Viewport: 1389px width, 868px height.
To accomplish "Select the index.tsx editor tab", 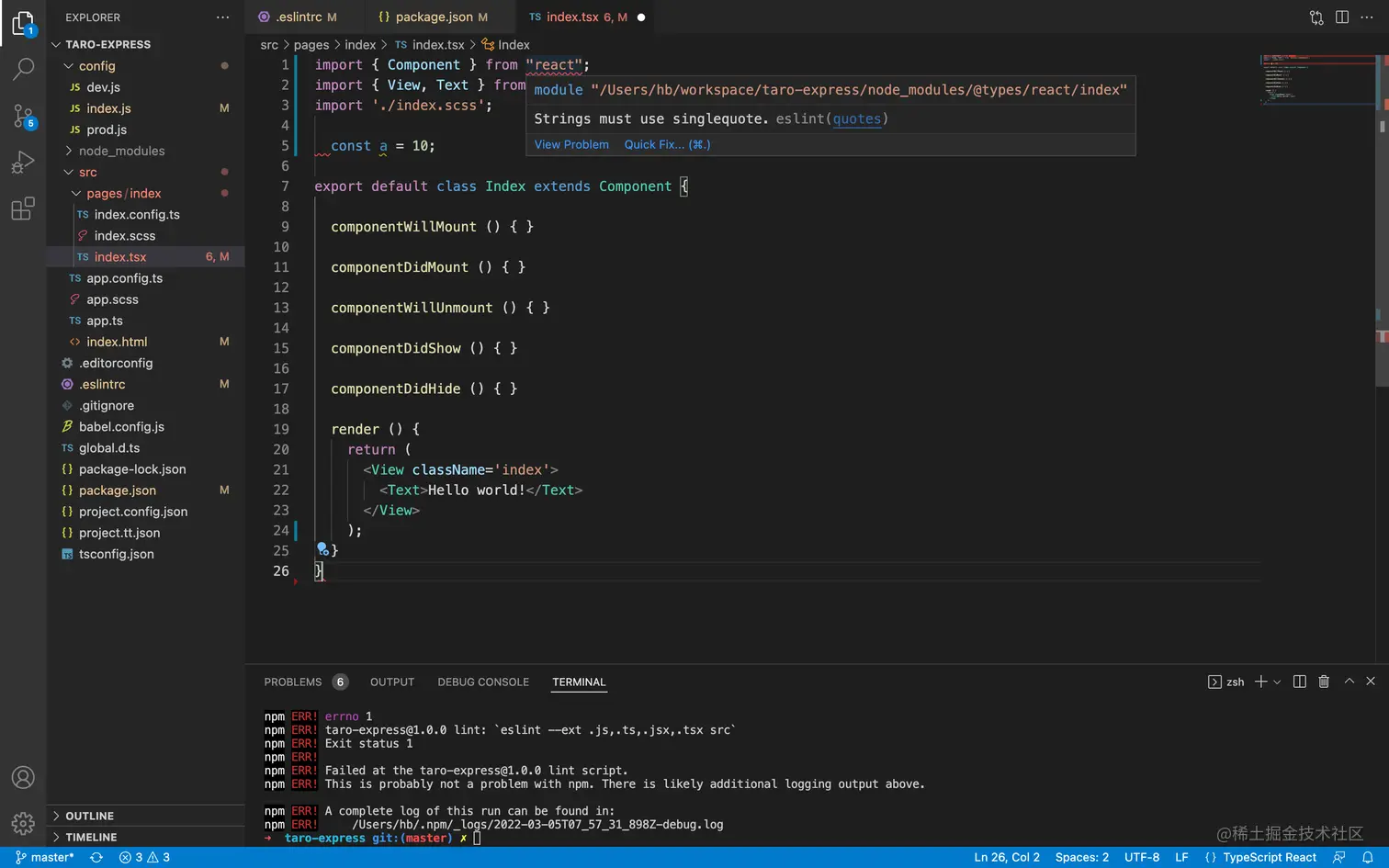I will point(586,17).
